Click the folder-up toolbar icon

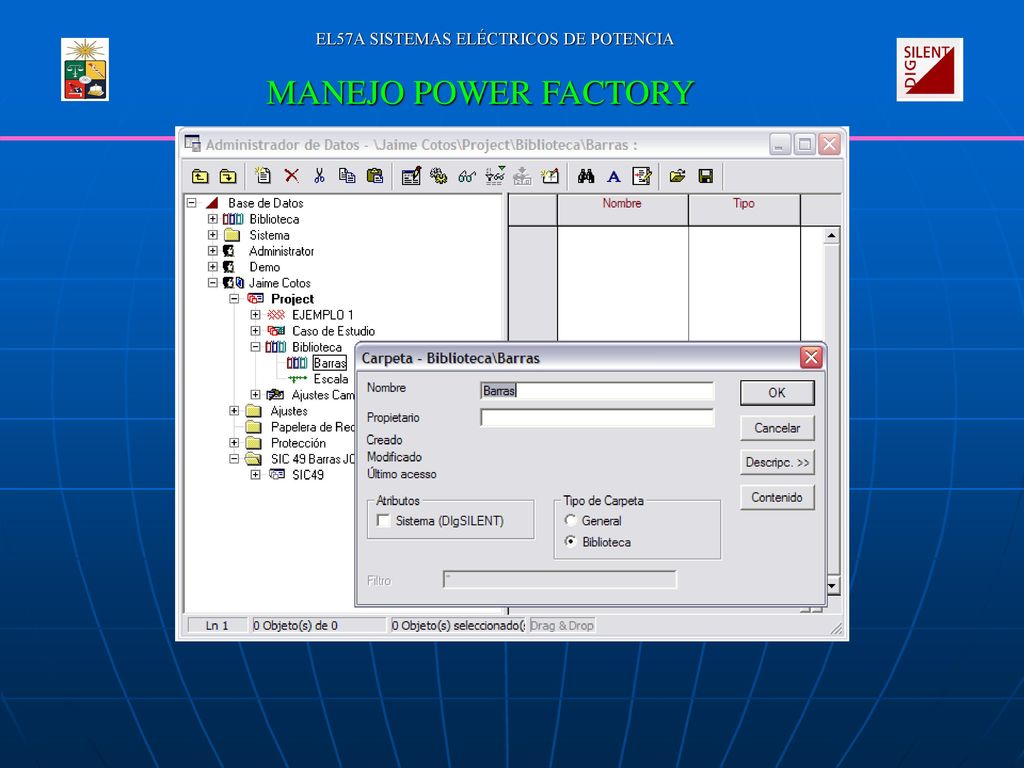[200, 176]
